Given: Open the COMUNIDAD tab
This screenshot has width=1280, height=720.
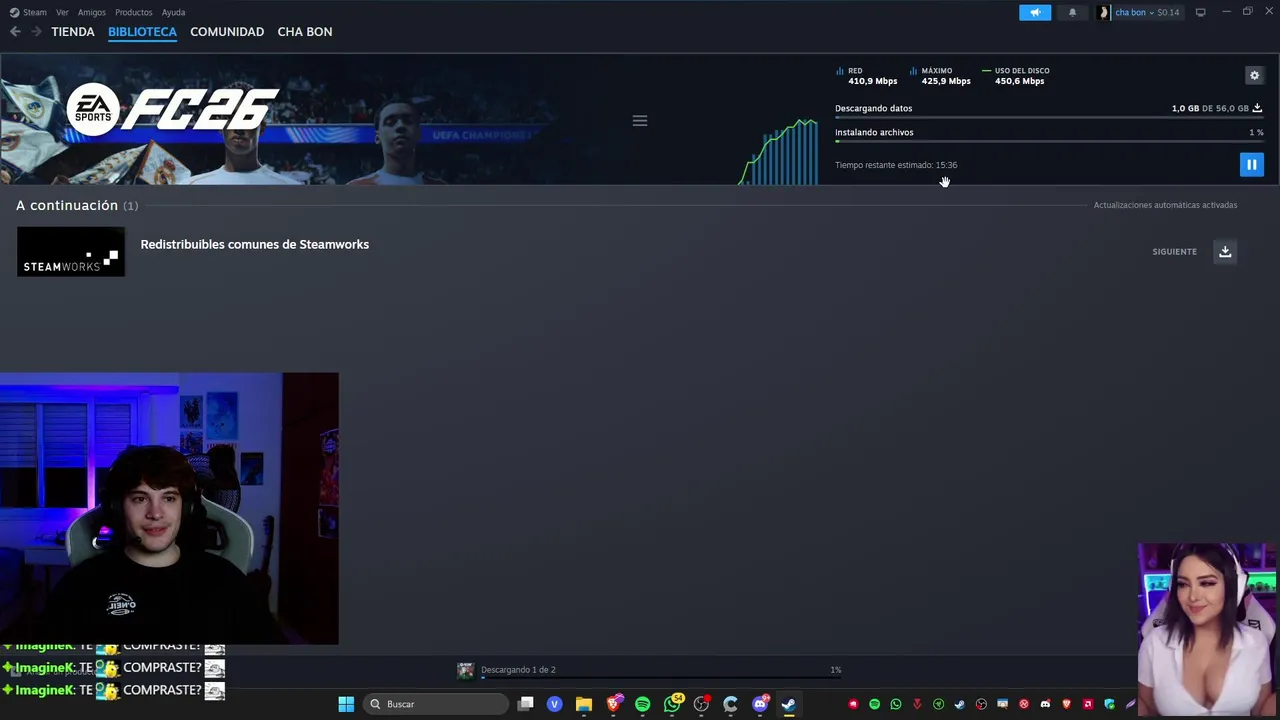Looking at the screenshot, I should [227, 32].
